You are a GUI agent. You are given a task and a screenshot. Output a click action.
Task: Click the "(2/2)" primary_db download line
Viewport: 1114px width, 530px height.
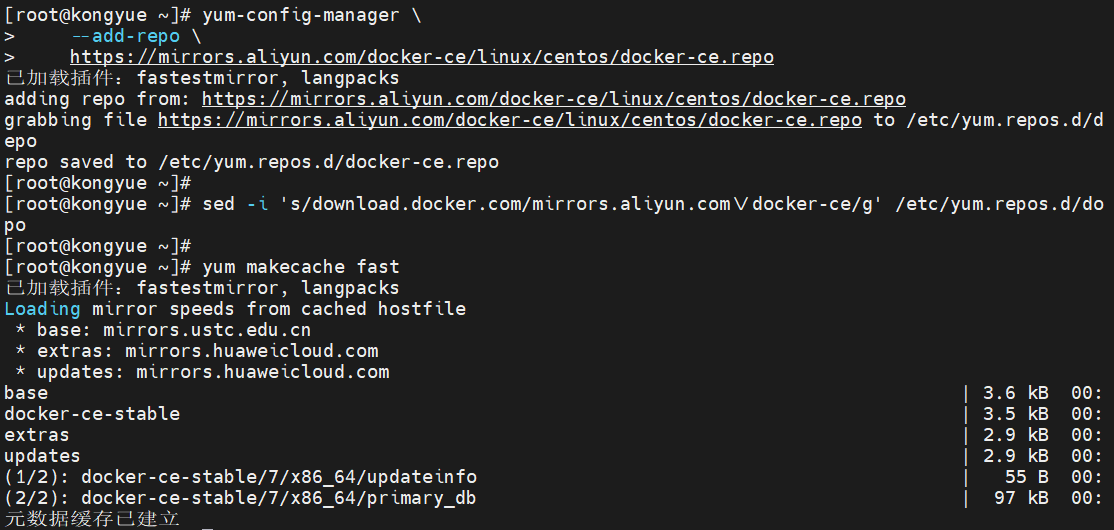click(246, 498)
